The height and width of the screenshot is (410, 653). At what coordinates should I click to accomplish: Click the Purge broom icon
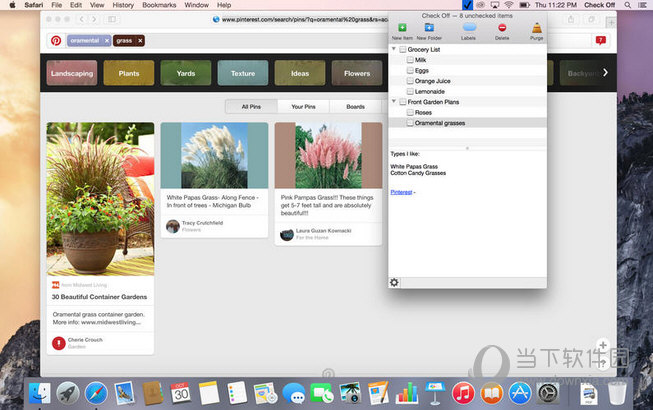pos(537,28)
